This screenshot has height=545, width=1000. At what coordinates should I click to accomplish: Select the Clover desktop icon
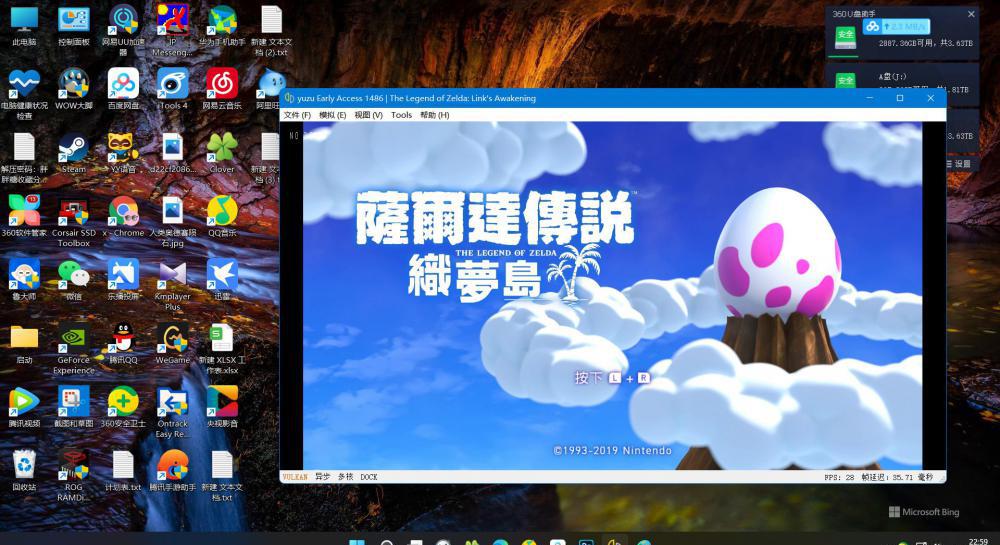coord(222,154)
